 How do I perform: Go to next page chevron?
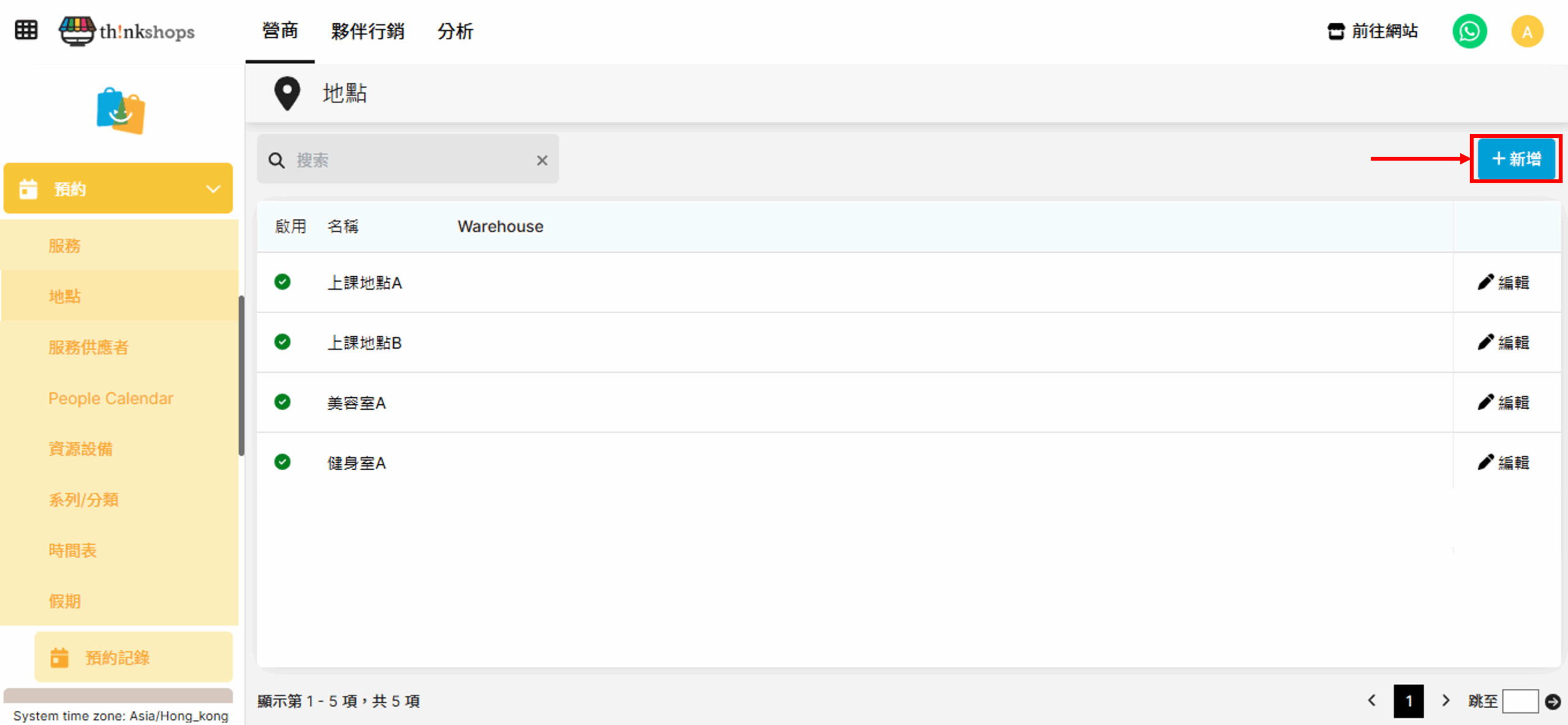pos(1446,700)
